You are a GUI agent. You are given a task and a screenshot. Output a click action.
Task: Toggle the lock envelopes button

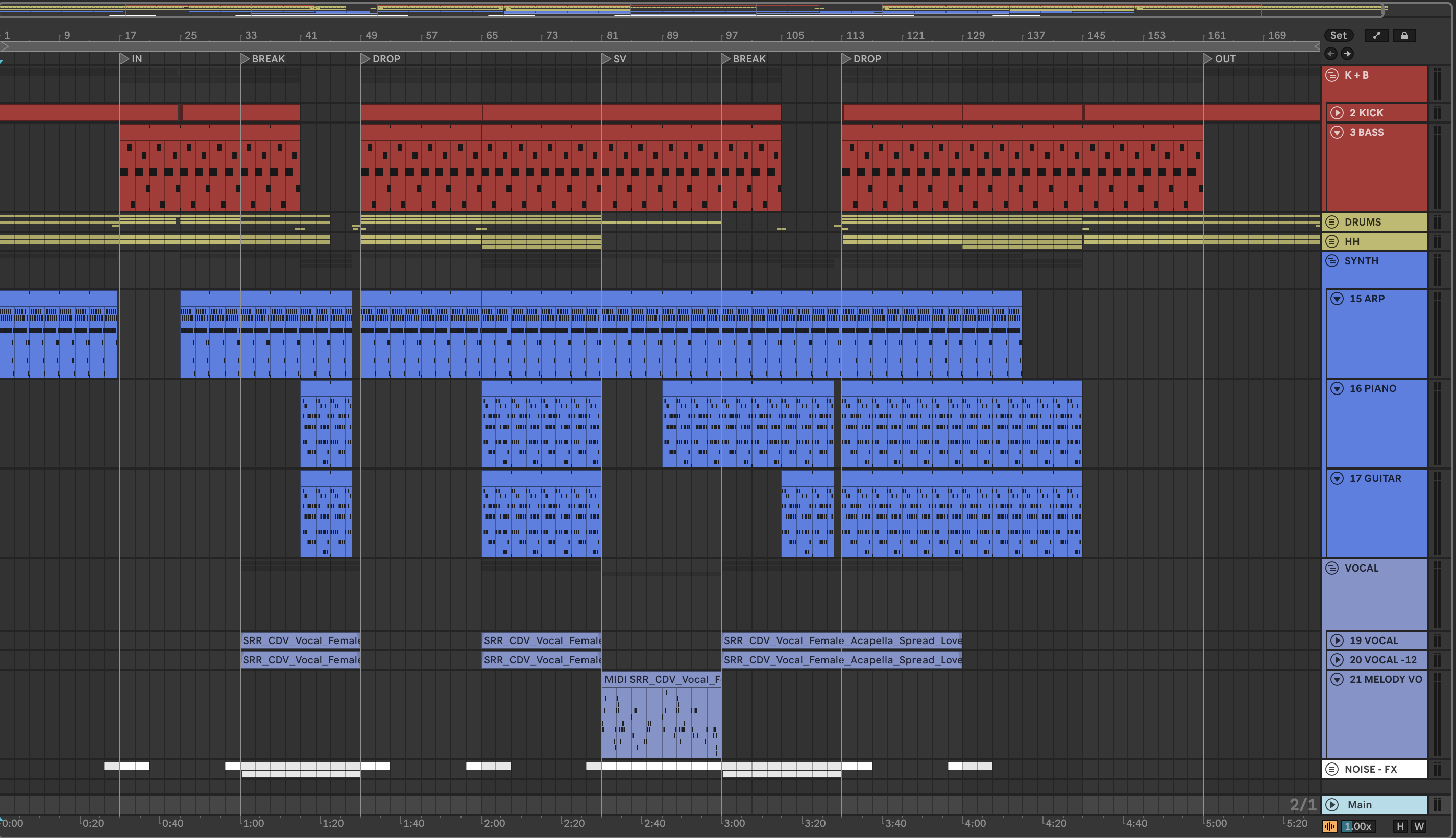[x=1404, y=36]
